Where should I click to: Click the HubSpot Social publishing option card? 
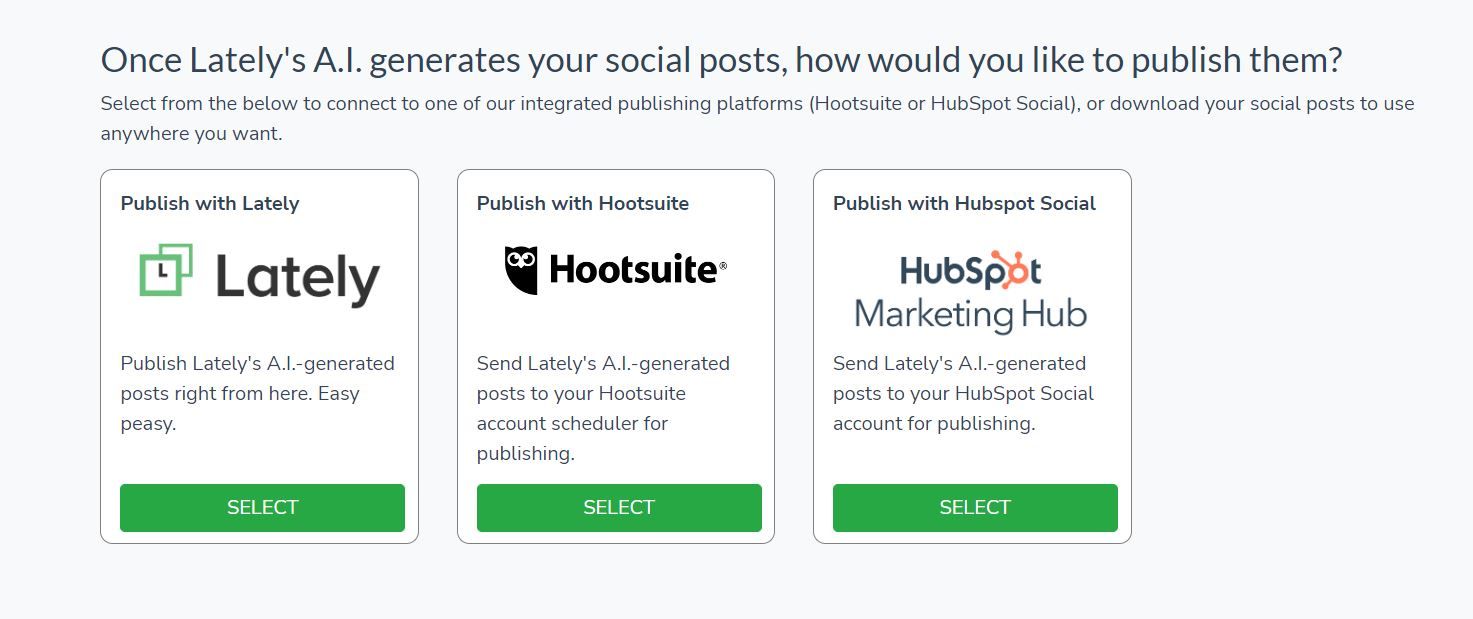972,355
